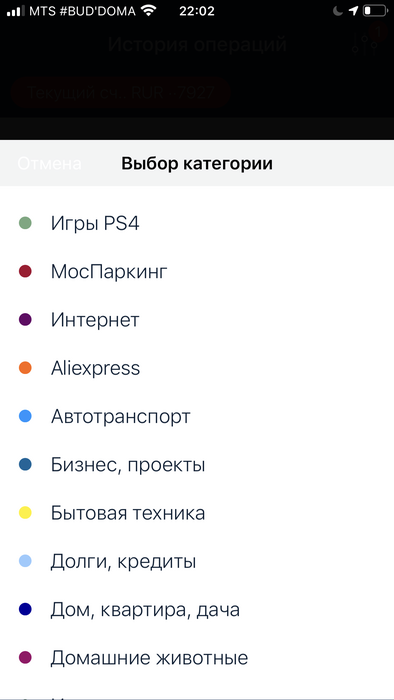The width and height of the screenshot is (394, 700).
Task: Open the Текущий сч. RUR account filter chip
Action: point(121,93)
